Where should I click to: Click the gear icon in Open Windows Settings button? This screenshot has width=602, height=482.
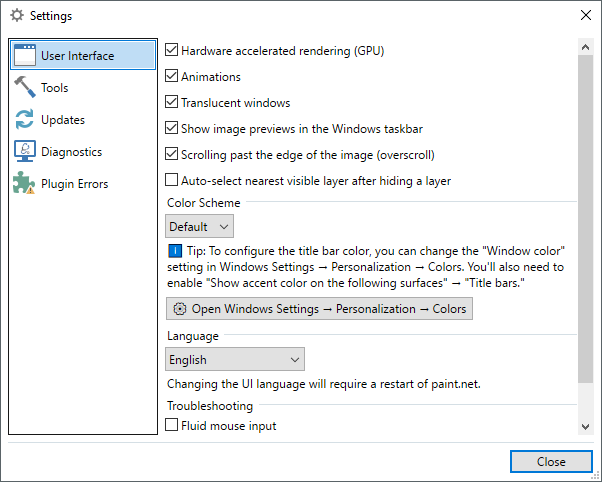(180, 309)
